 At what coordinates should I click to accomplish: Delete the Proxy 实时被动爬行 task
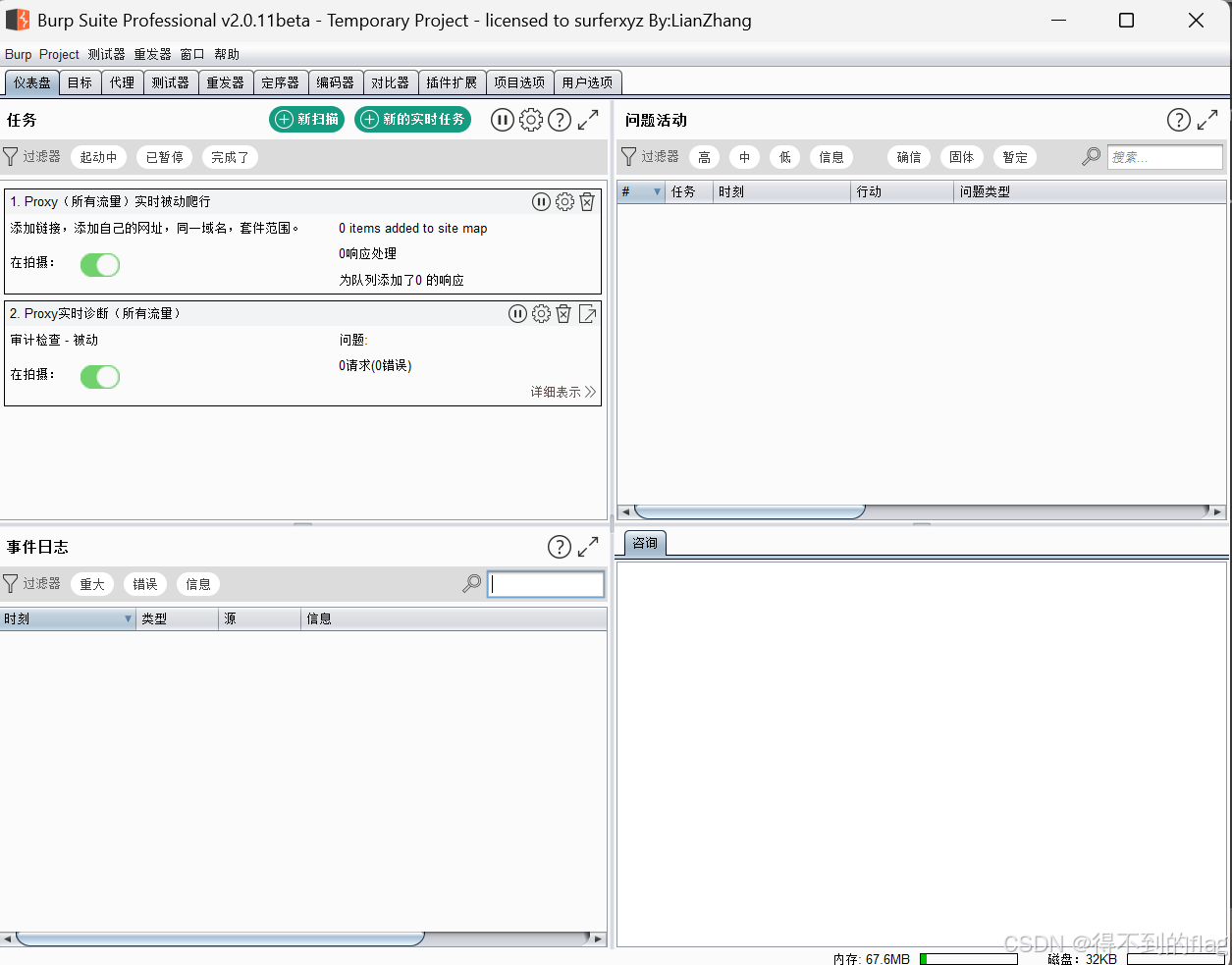click(x=587, y=201)
